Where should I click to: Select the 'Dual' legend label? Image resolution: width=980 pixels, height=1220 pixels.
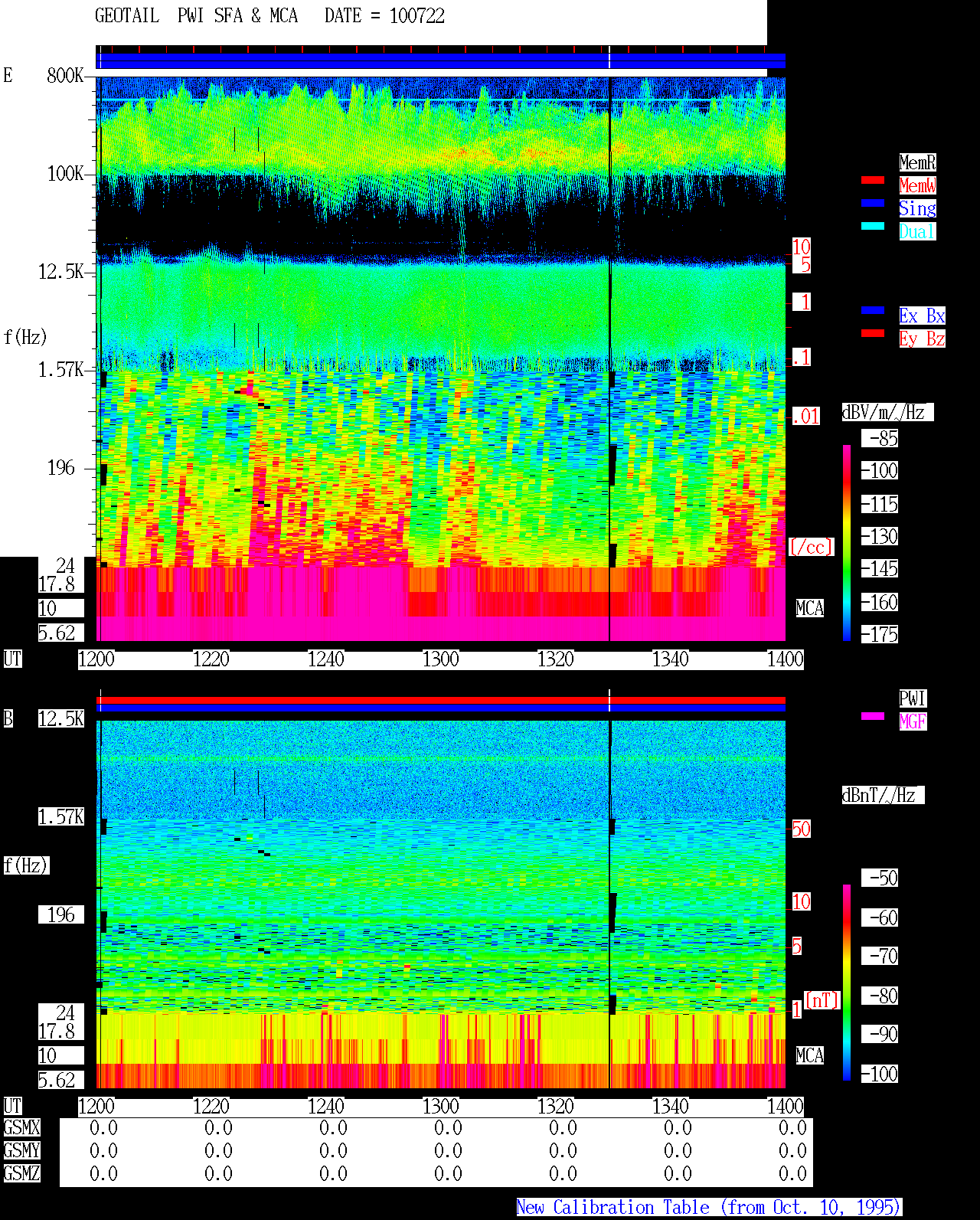917,231
